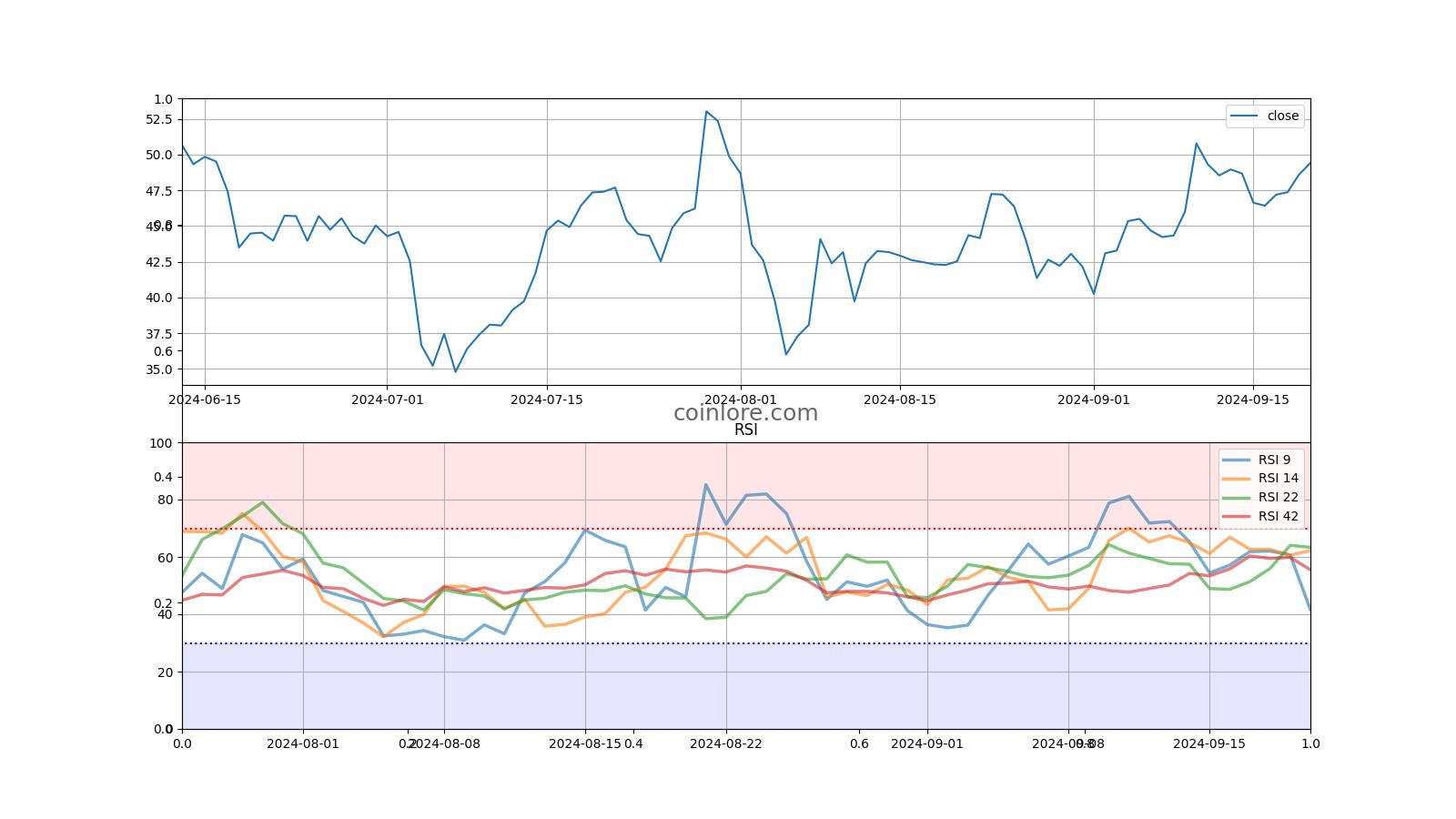Image resolution: width=1456 pixels, height=819 pixels.
Task: Click the 2024-07-01 date label
Action: [387, 399]
